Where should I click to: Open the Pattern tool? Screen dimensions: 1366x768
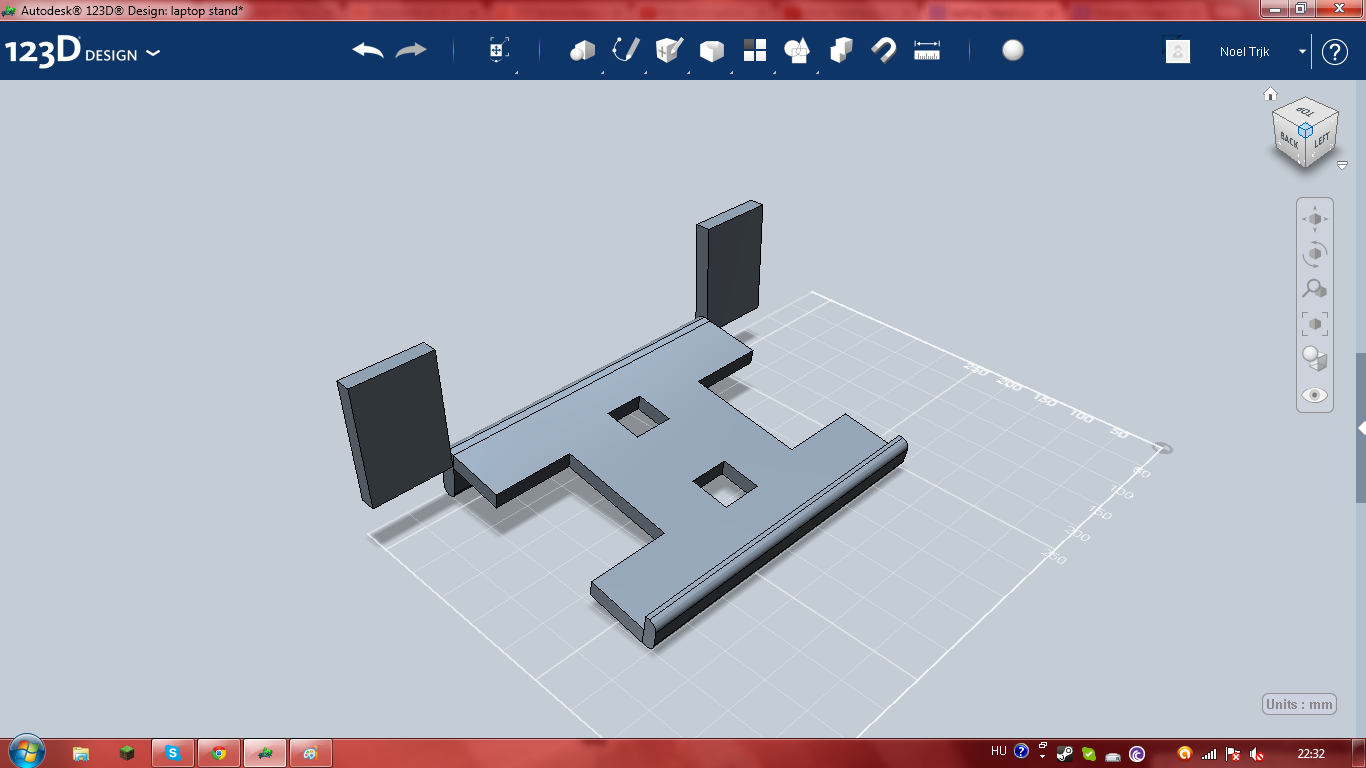pos(755,51)
